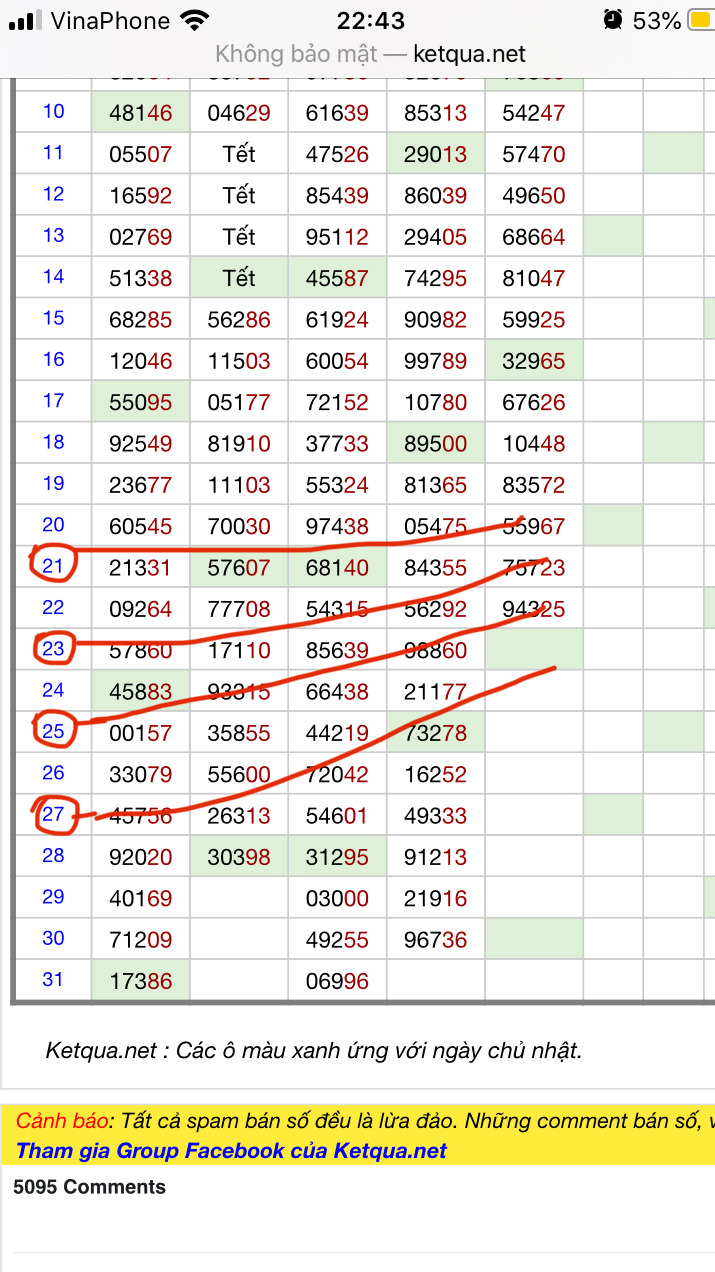This screenshot has width=715, height=1272.
Task: Click day 16 row number
Action: 53,359
